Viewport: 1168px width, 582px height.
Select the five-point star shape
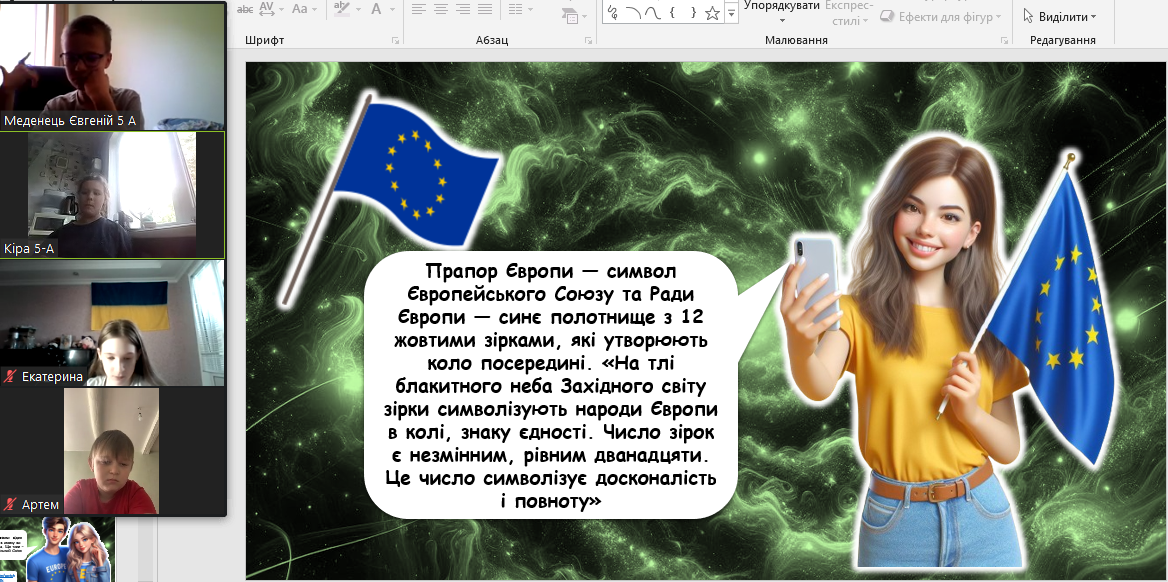713,13
